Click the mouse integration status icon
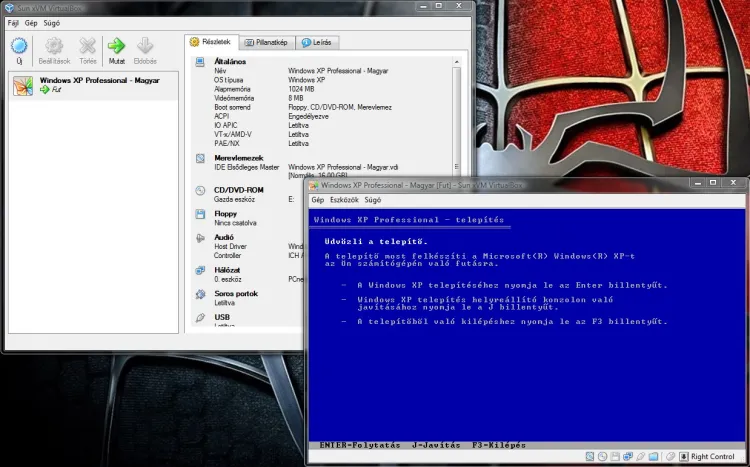The image size is (750, 467). (671, 456)
